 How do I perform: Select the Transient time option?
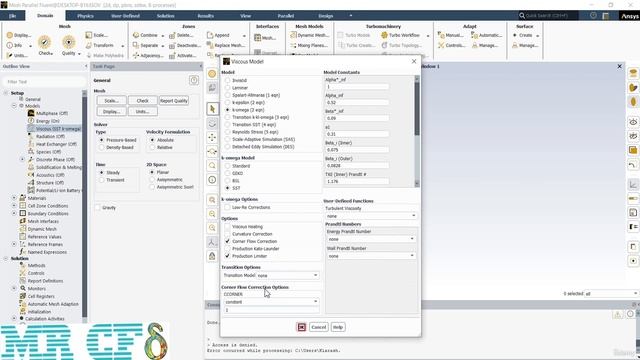click(102, 180)
